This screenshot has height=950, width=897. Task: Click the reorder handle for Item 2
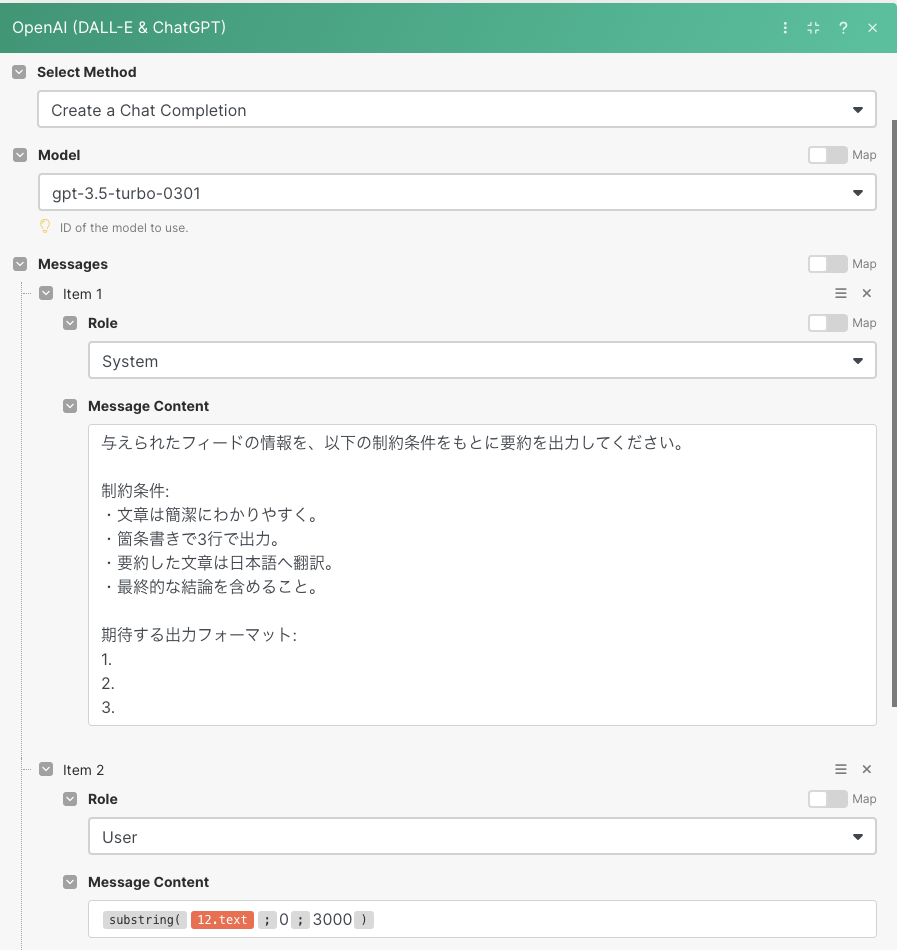[x=841, y=769]
